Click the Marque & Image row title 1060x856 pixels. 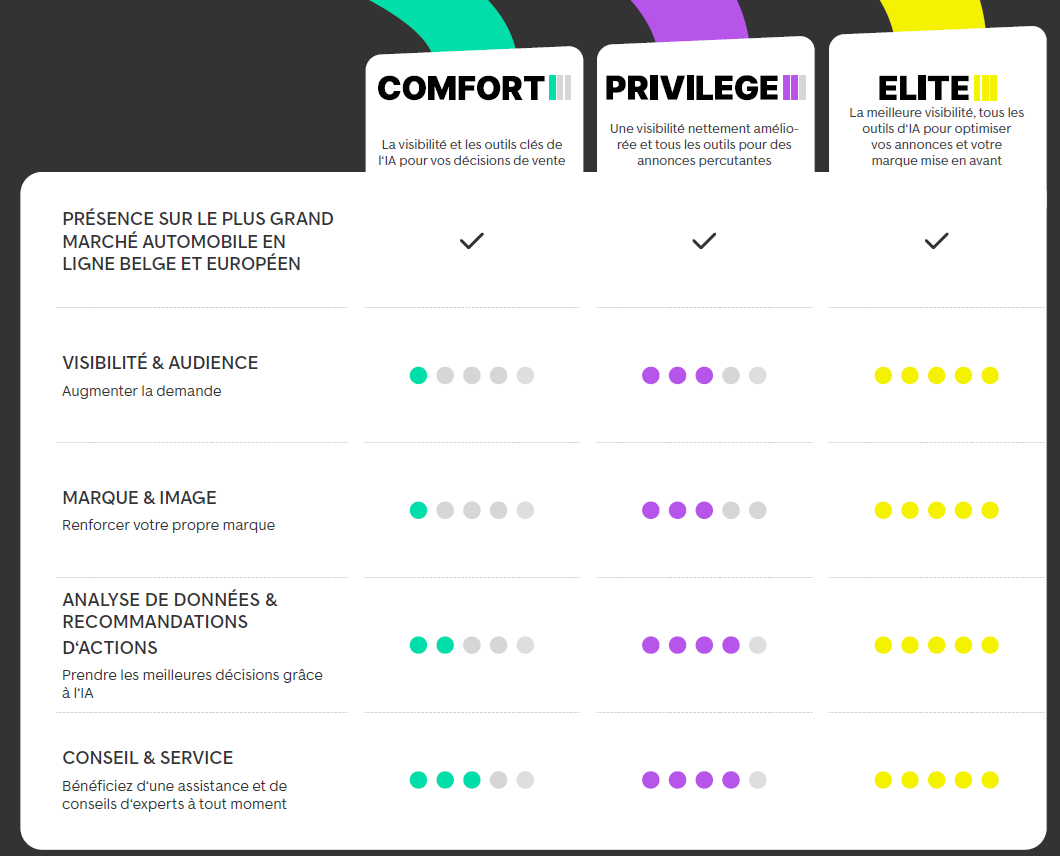[x=139, y=498]
